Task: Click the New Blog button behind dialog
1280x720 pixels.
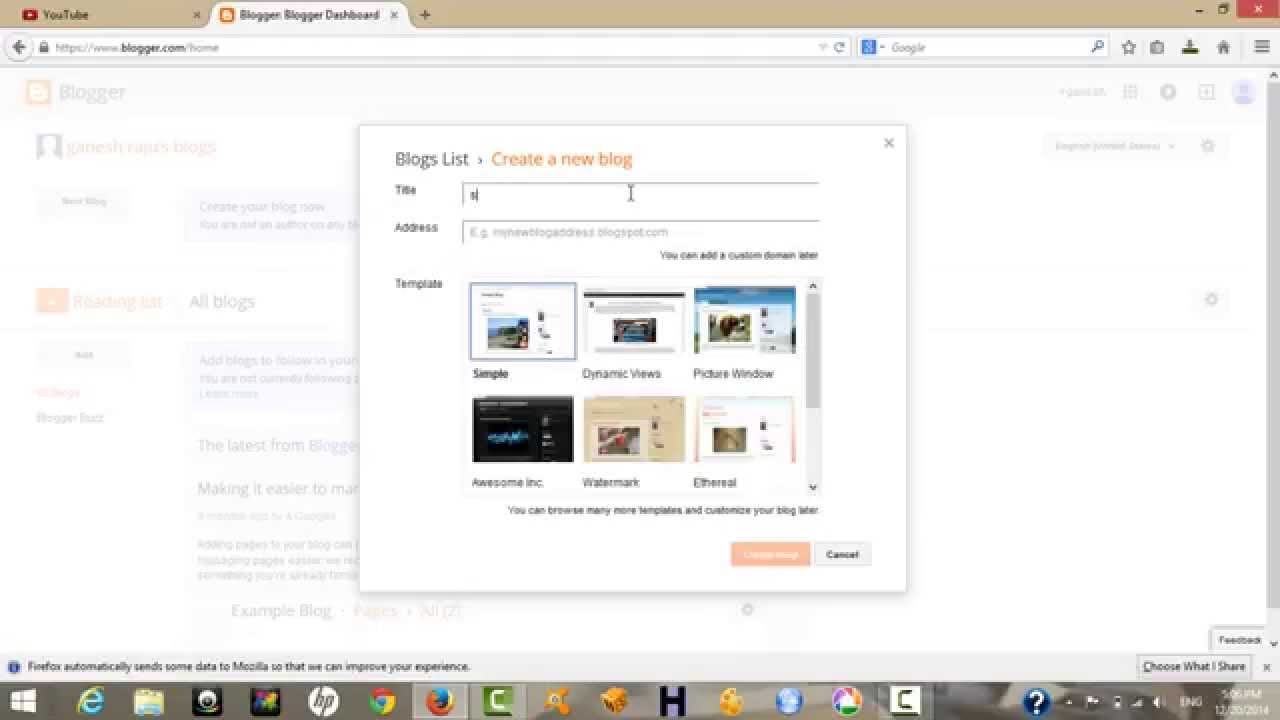Action: (x=84, y=201)
